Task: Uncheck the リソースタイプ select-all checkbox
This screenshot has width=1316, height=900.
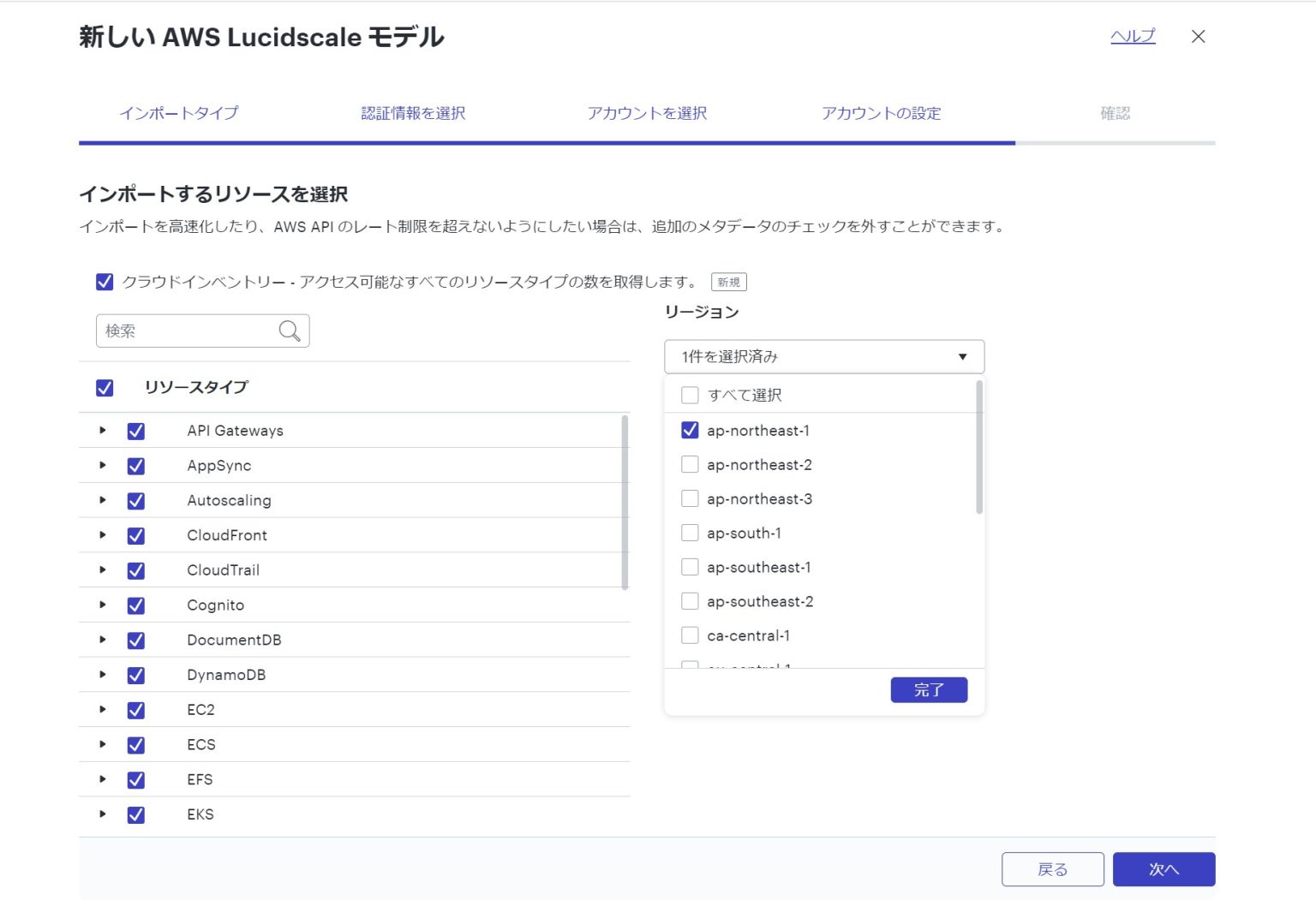Action: 105,387
